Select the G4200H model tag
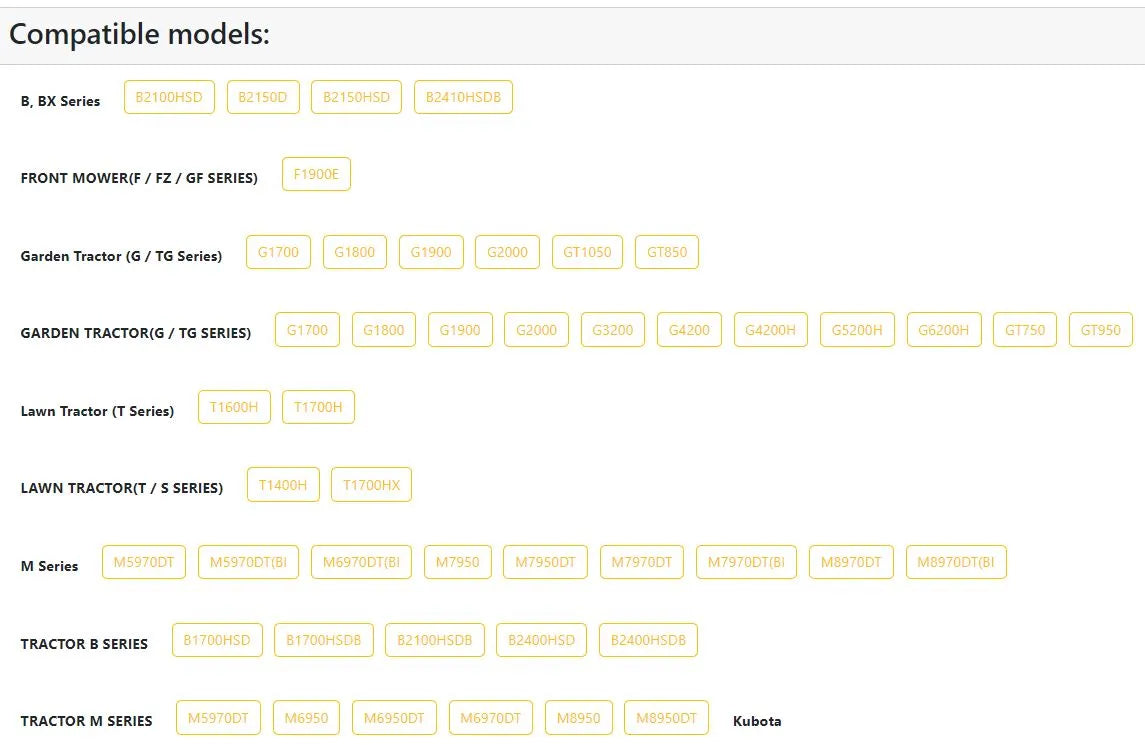This screenshot has height=745, width=1145. click(x=770, y=330)
